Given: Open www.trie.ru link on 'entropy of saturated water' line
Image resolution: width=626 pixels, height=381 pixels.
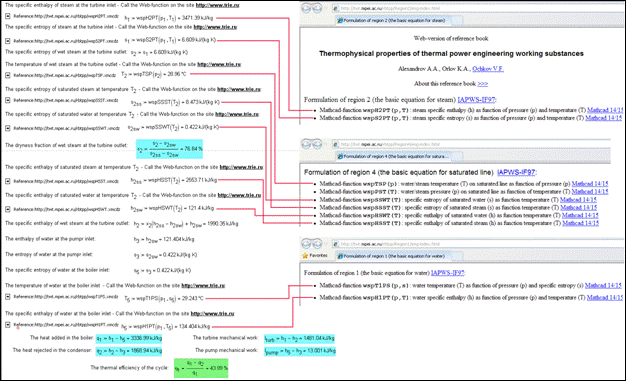Looking at the screenshot, I should coord(237,114).
